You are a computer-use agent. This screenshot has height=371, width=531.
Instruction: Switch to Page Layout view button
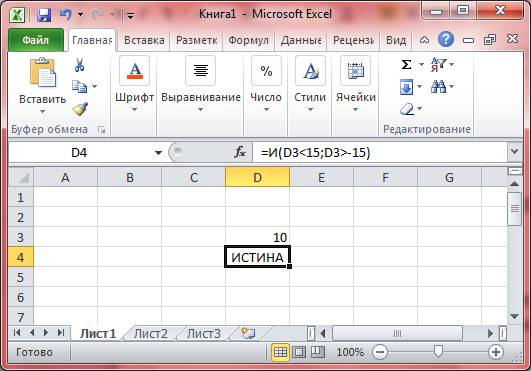299,352
